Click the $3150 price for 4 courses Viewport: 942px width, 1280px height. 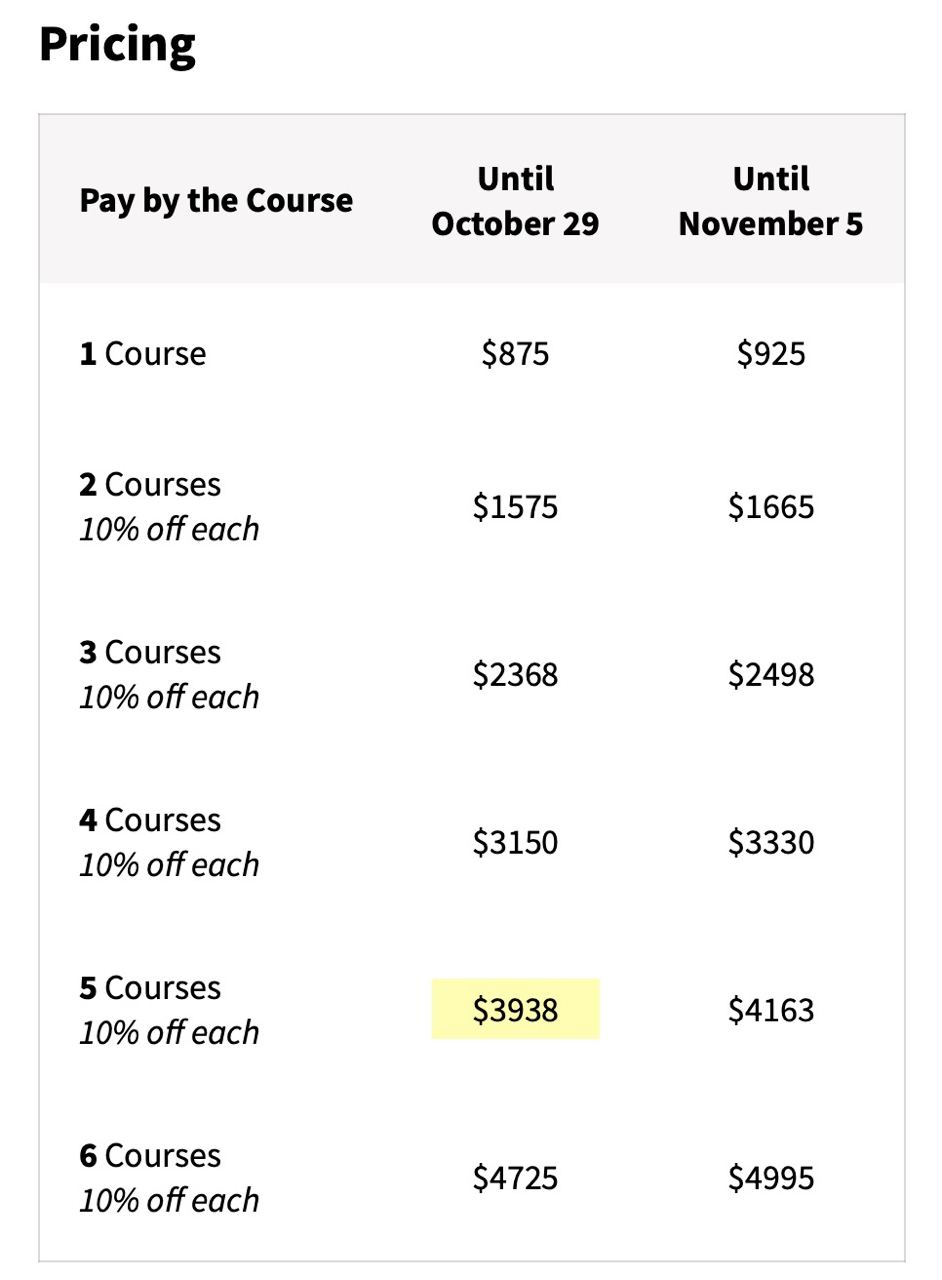pos(515,843)
